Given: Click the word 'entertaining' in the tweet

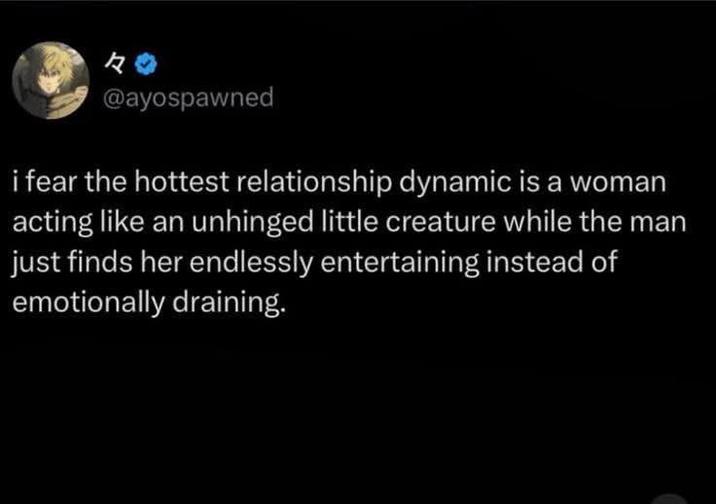Looking at the screenshot, I should click(x=400, y=264).
